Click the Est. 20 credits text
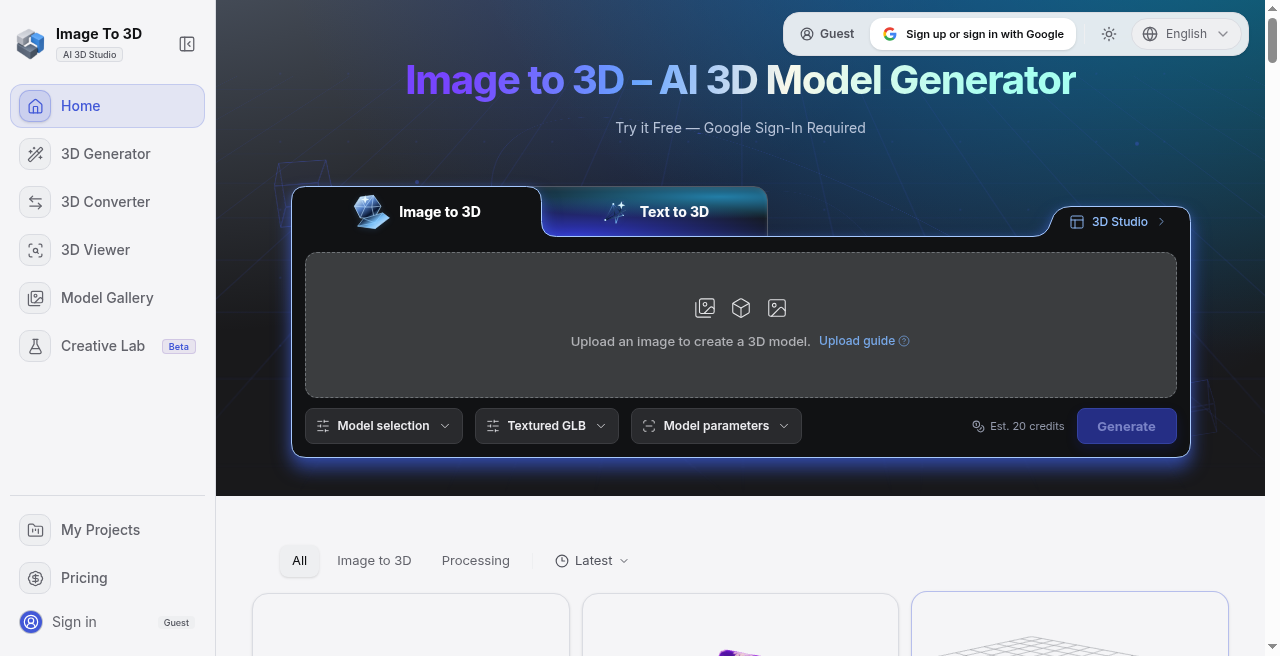1280x656 pixels. tap(1027, 426)
